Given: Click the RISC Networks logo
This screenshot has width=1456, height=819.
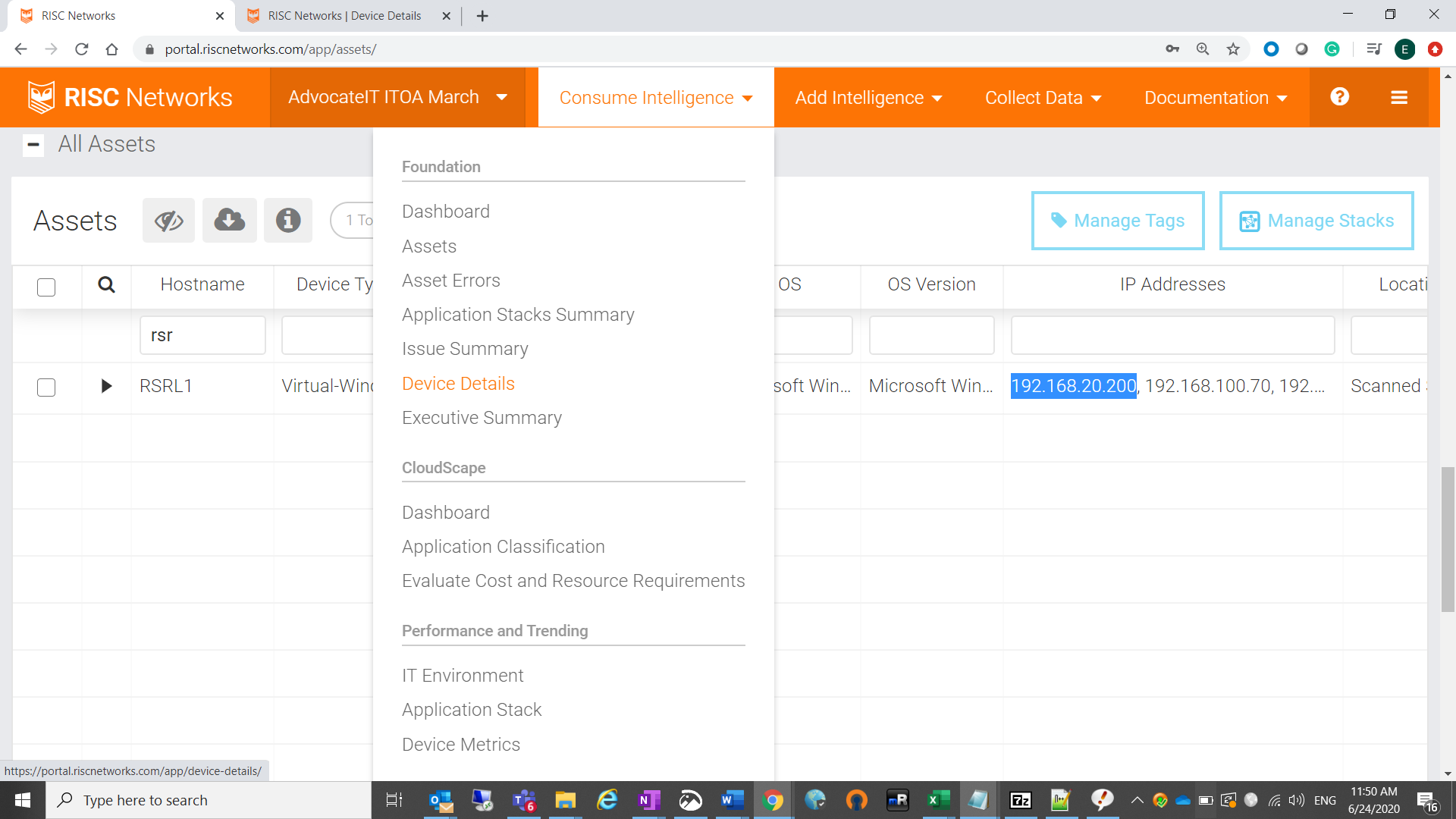Looking at the screenshot, I should pos(130,97).
